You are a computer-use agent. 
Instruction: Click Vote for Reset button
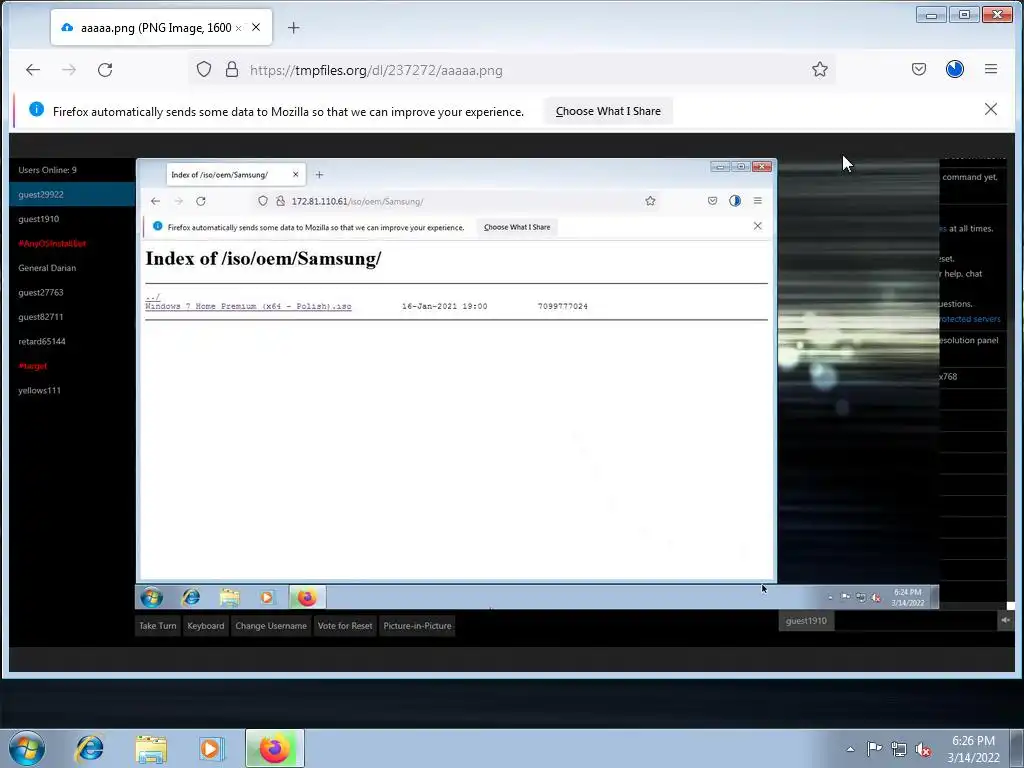[x=345, y=626]
